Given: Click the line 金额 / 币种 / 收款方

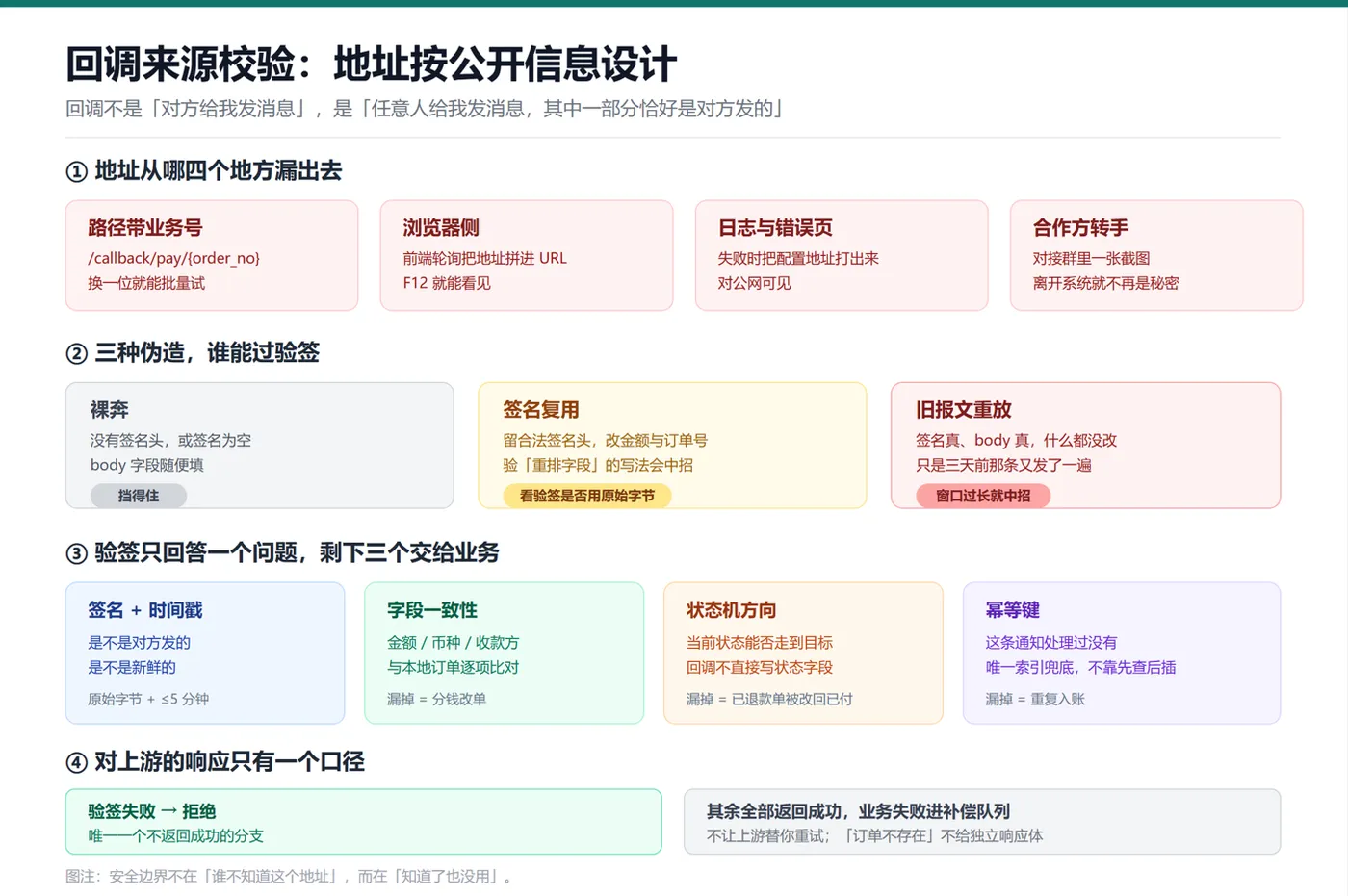Looking at the screenshot, I should tap(453, 642).
